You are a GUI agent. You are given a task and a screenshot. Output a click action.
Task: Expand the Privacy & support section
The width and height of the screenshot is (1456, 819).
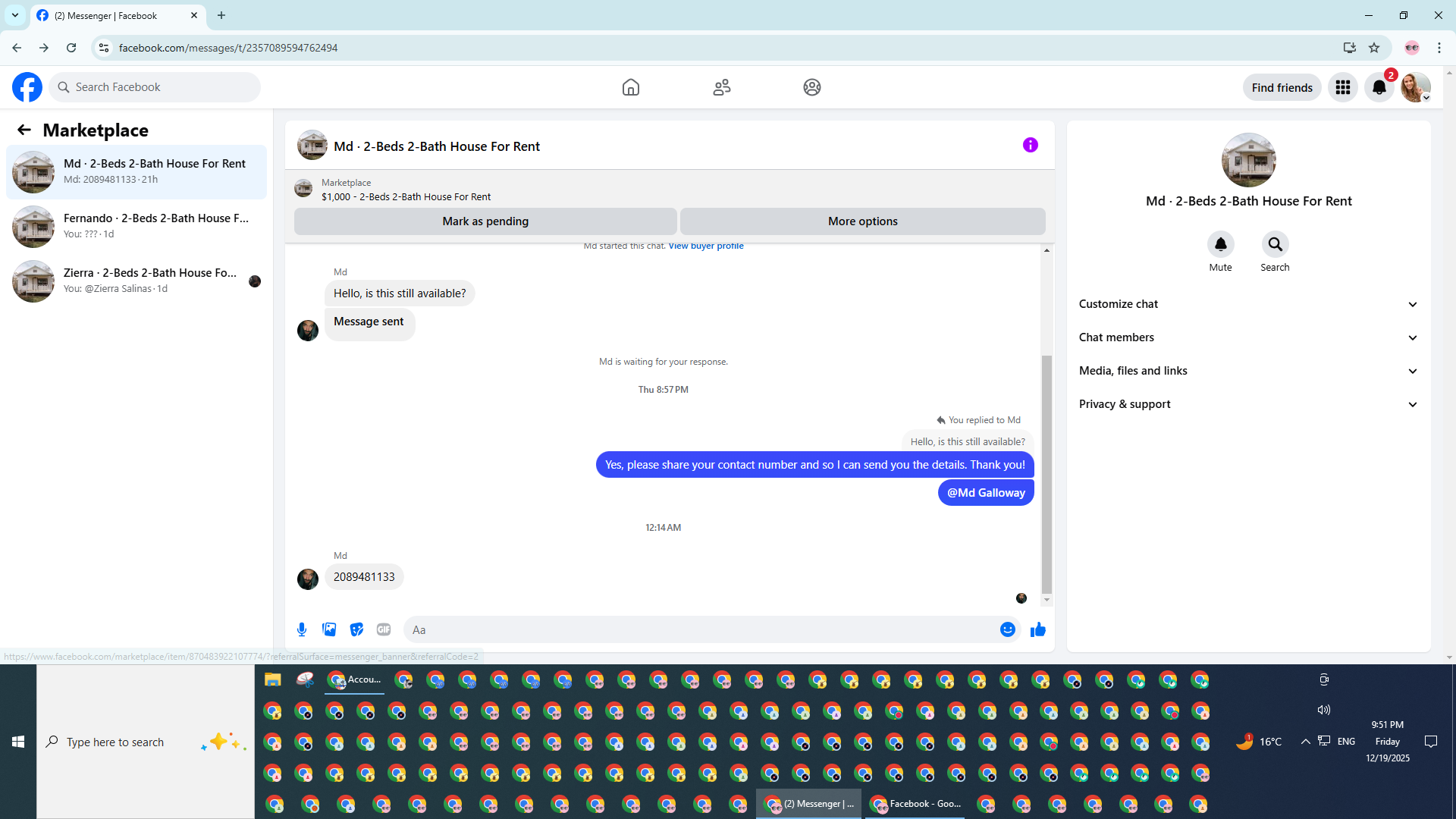(x=1248, y=404)
